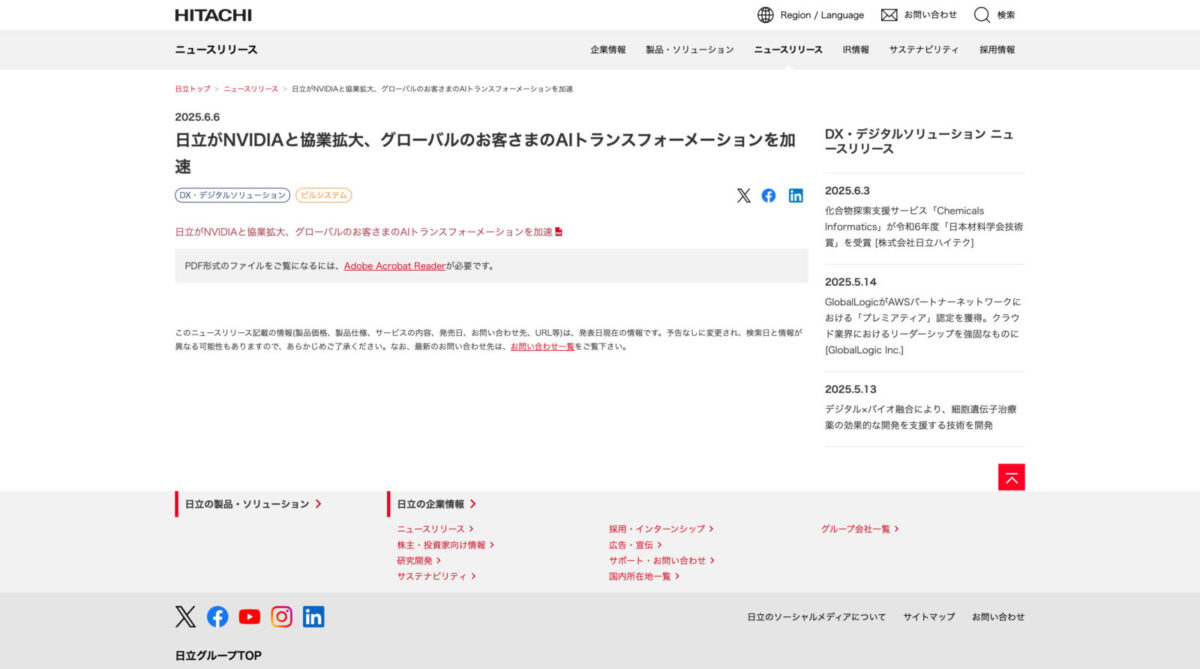1200x669 pixels.
Task: Open footer サステナビリティ link
Action: pos(436,577)
